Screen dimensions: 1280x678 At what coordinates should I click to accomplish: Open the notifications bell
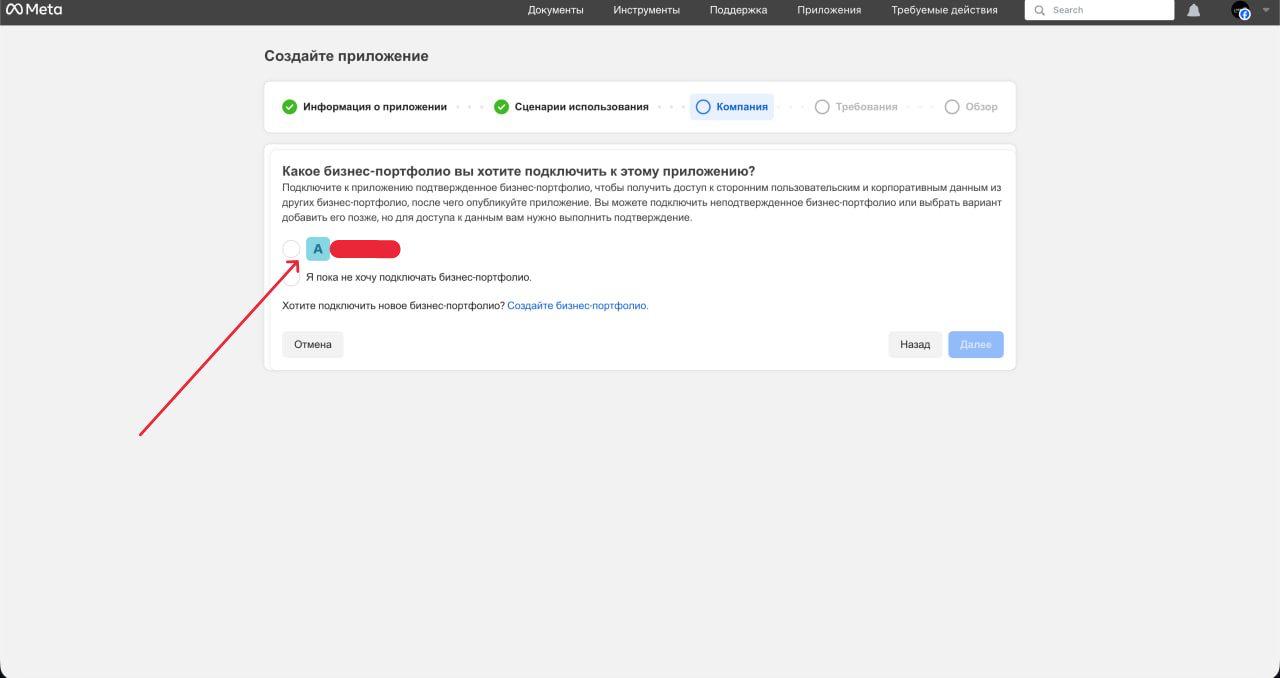[x=1193, y=10]
